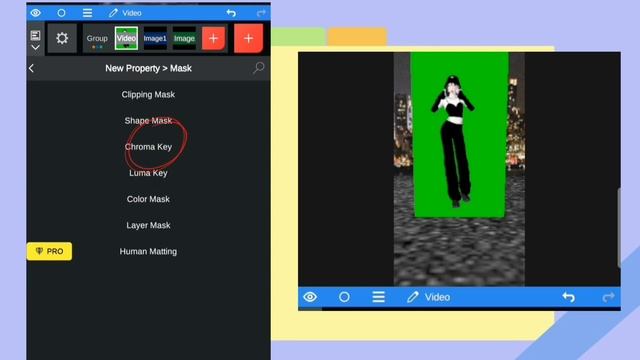Undo using arrow in left panel top bar
Screen dimensions: 640x360
click(x=231, y=13)
